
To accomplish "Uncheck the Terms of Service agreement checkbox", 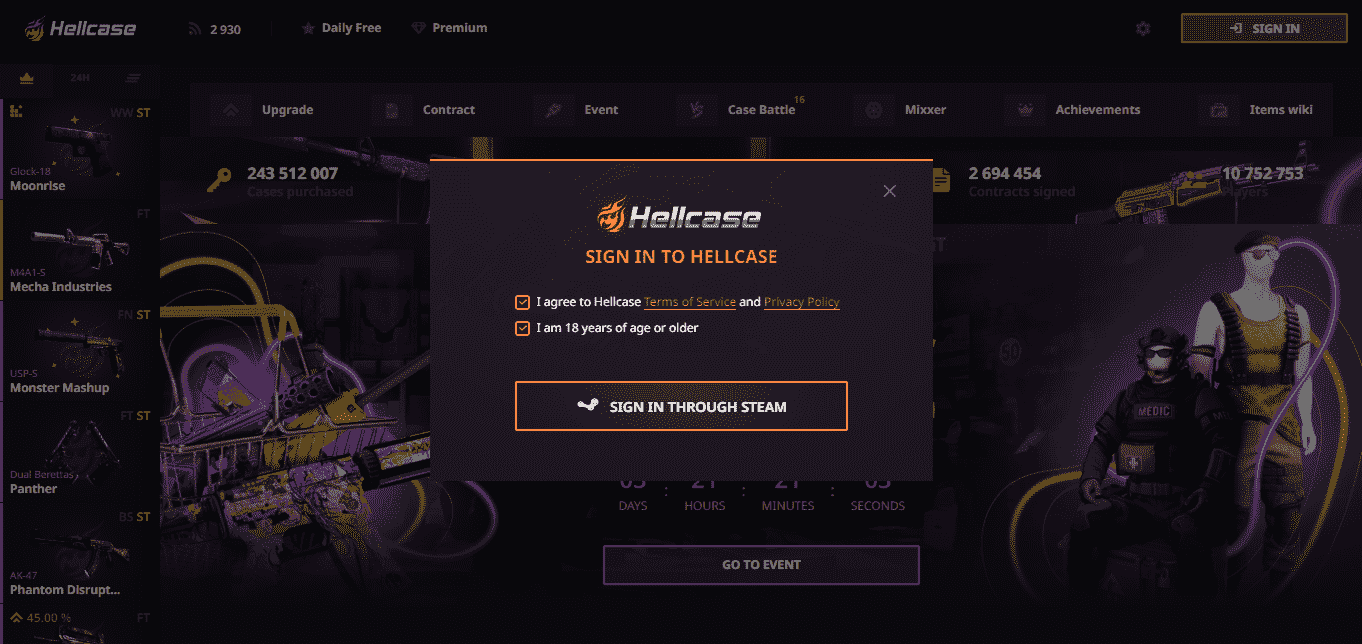I will pyautogui.click(x=522, y=302).
